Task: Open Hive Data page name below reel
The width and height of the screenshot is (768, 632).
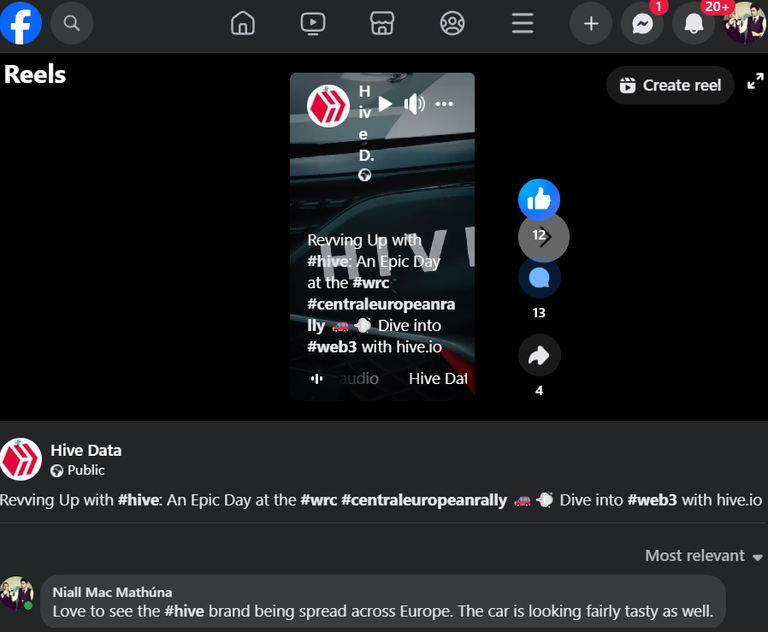Action: (86, 450)
